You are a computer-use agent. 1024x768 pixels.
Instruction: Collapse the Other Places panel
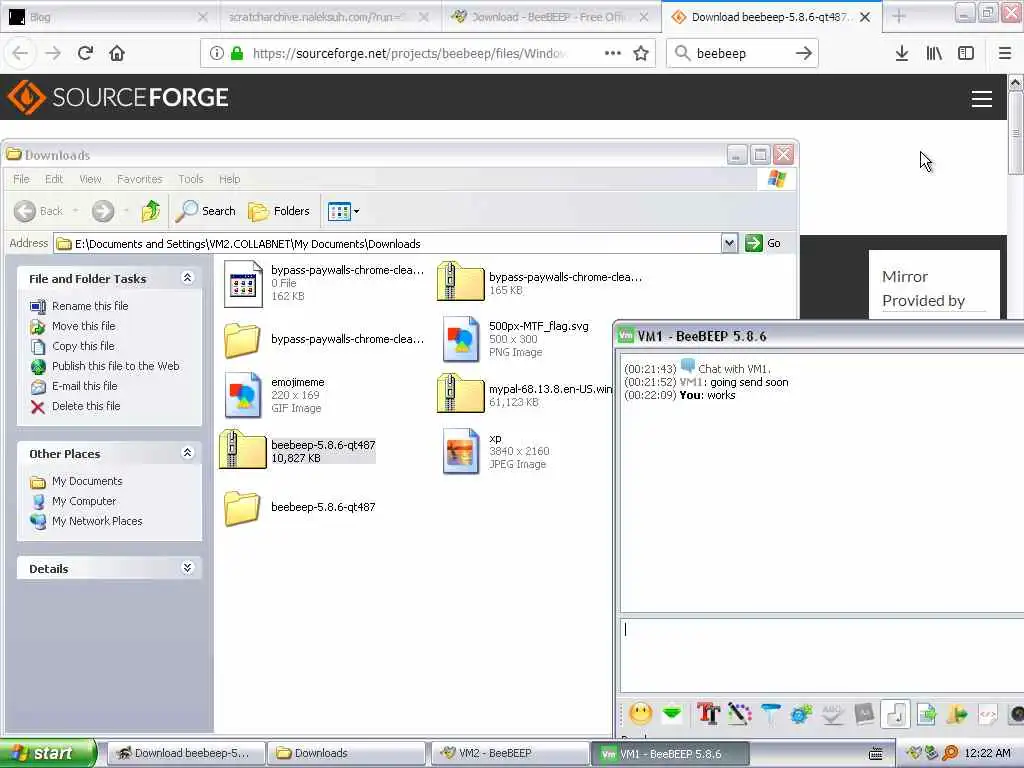click(187, 453)
